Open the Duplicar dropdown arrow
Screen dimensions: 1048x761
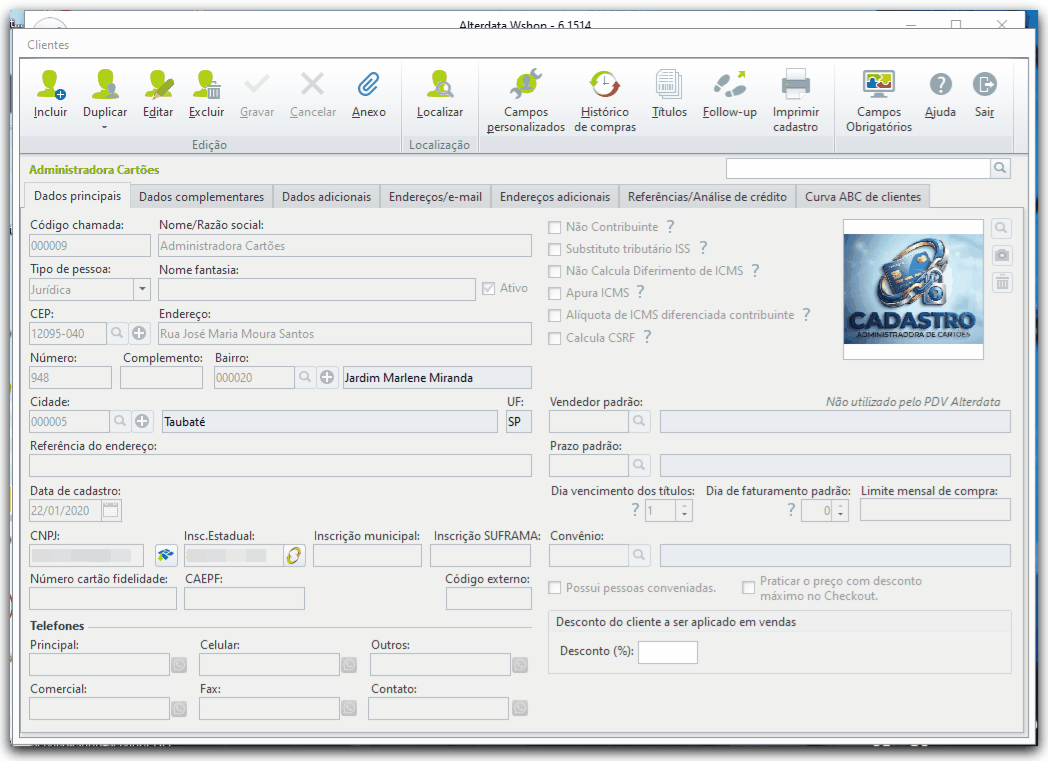(x=104, y=126)
